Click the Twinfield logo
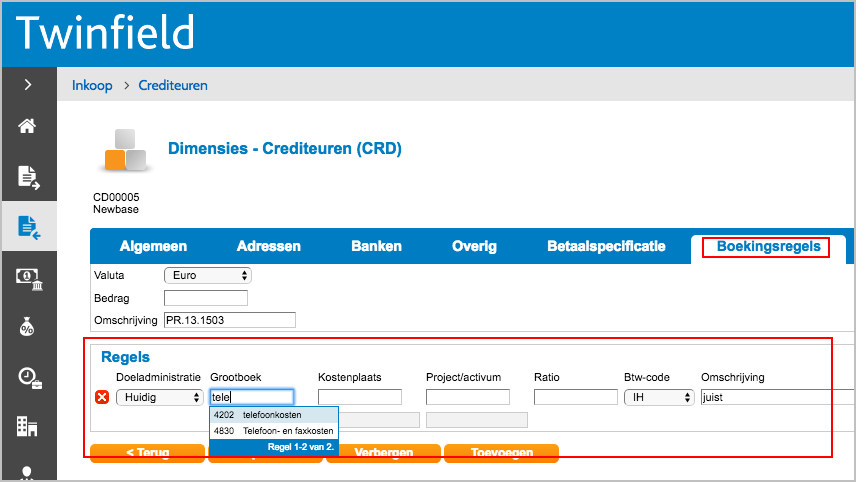This screenshot has width=856, height=482. (105, 33)
